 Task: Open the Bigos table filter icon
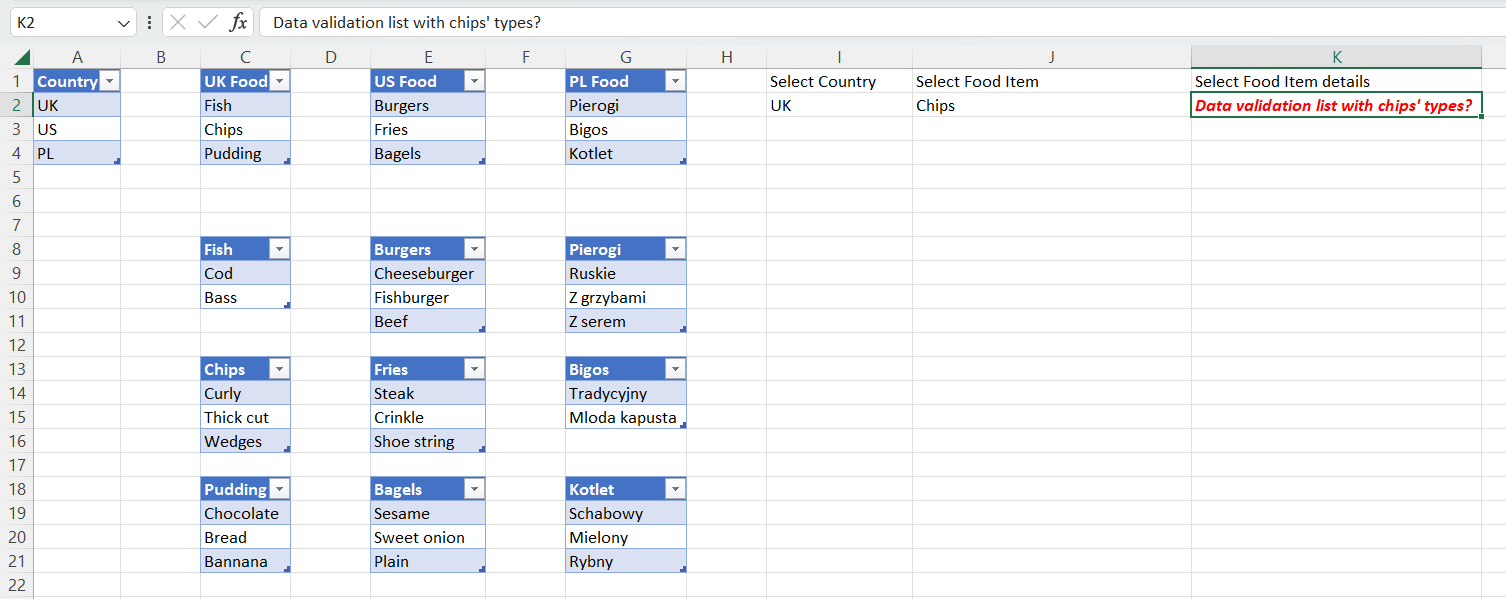point(675,368)
